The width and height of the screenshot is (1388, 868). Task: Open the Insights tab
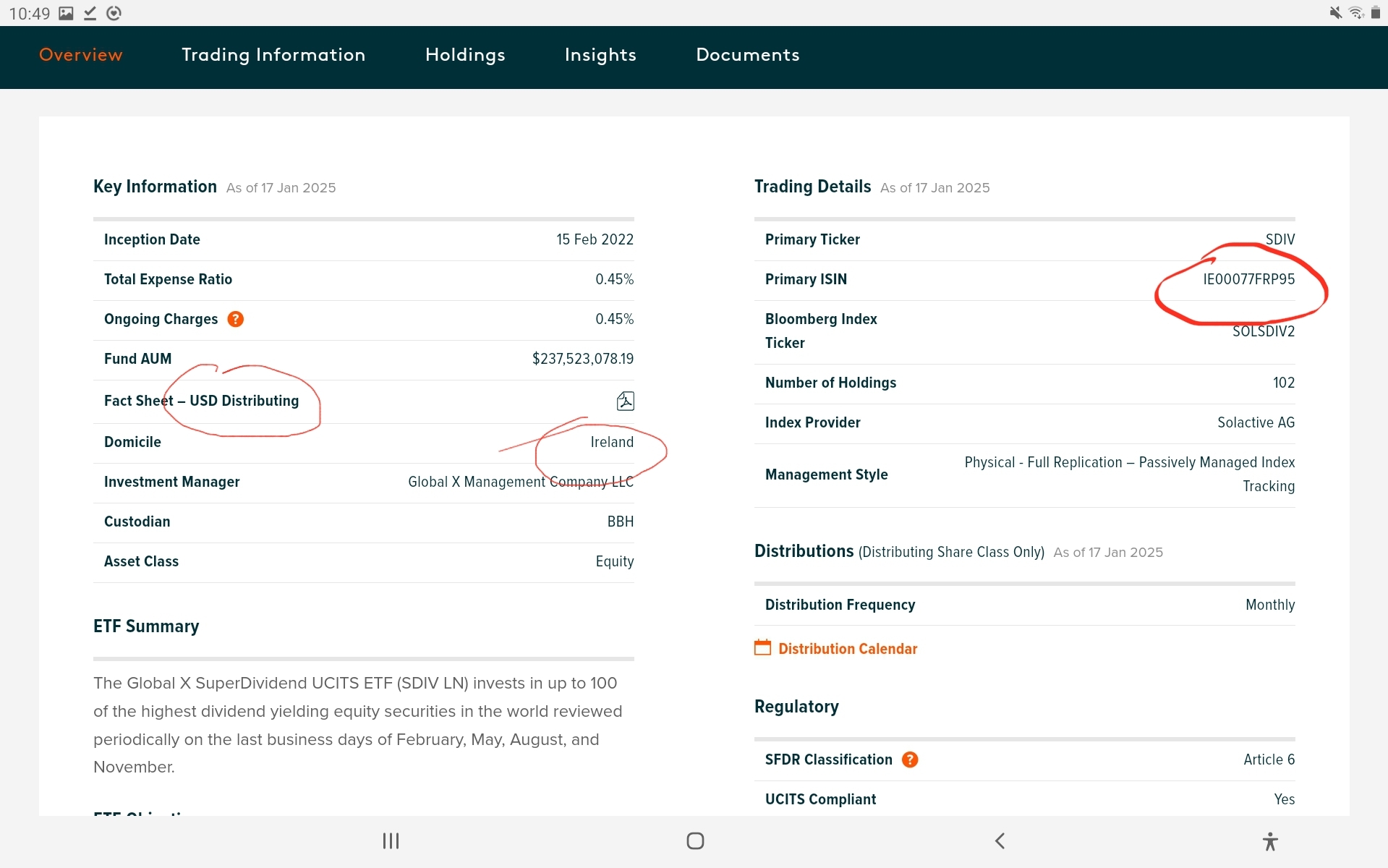(600, 55)
